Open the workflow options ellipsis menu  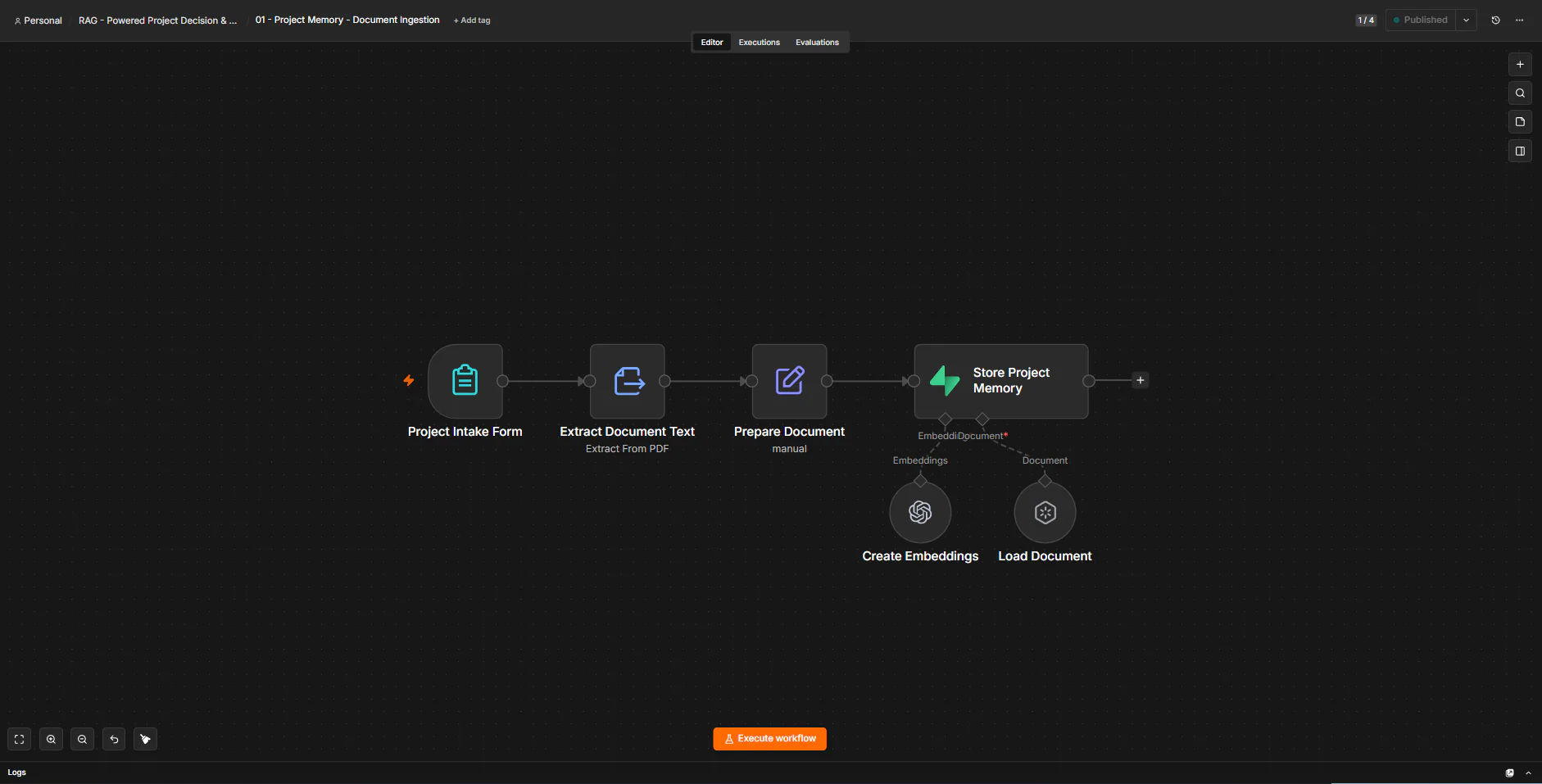point(1519,20)
